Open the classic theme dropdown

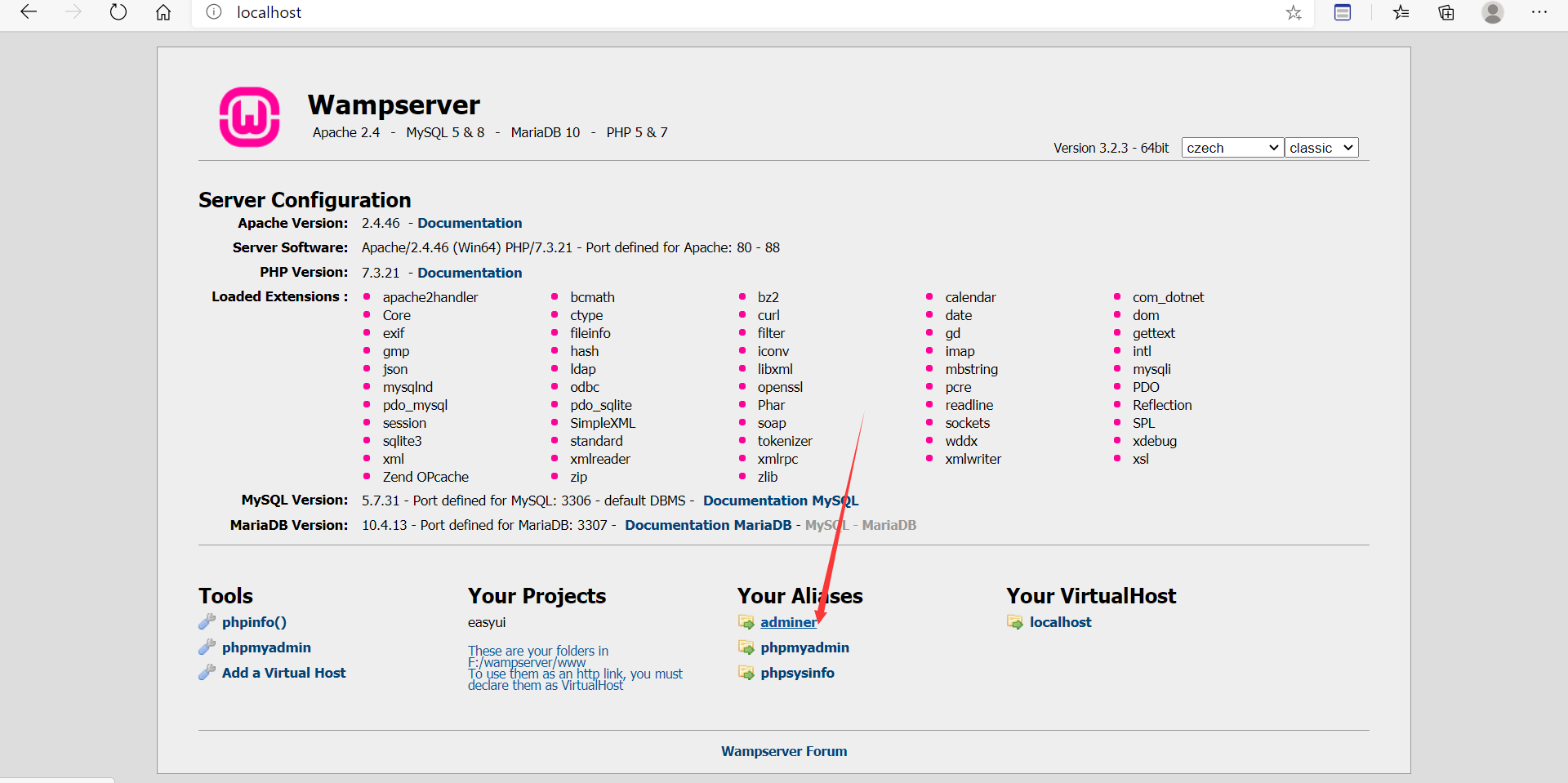pos(1321,148)
